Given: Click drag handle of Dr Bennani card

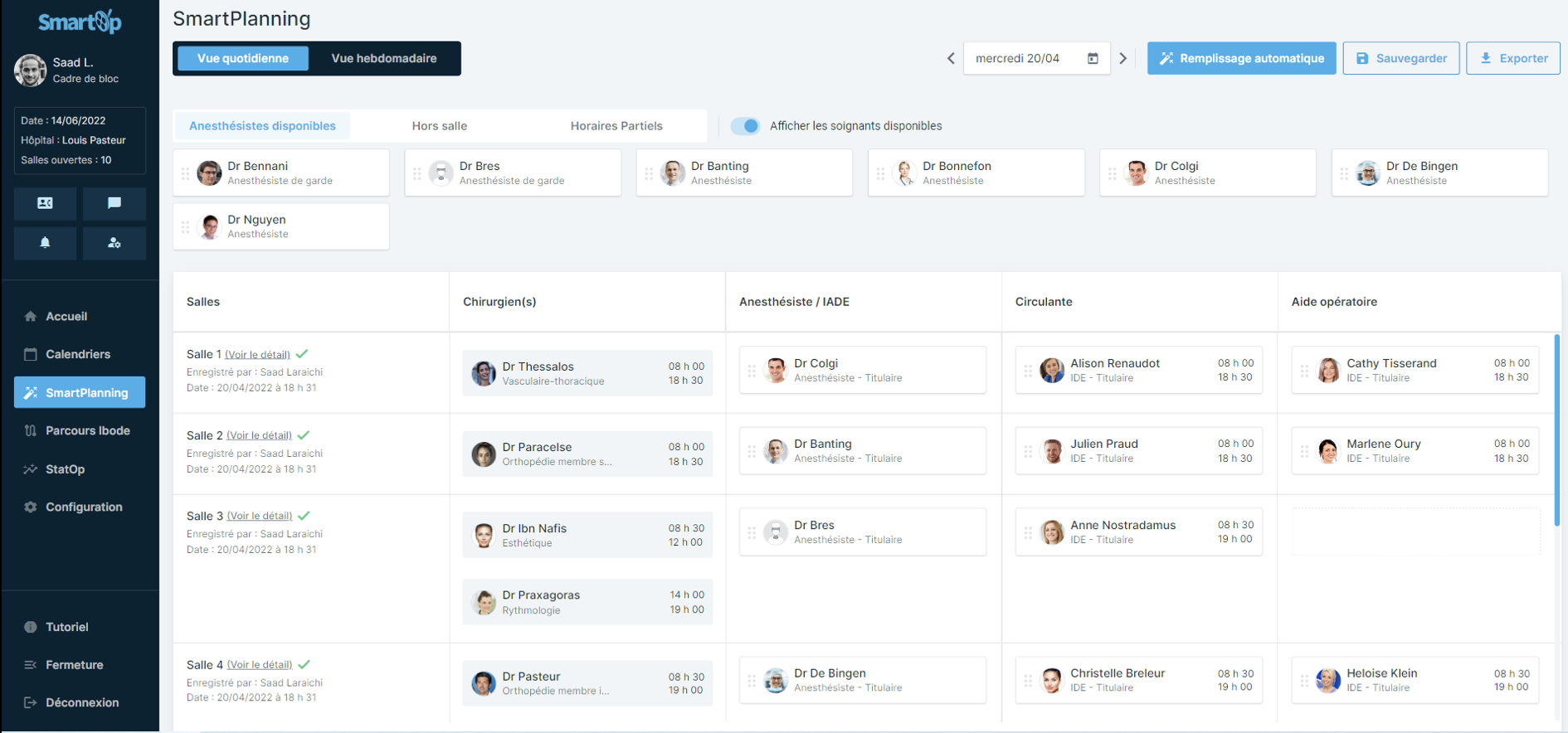Looking at the screenshot, I should pyautogui.click(x=185, y=173).
